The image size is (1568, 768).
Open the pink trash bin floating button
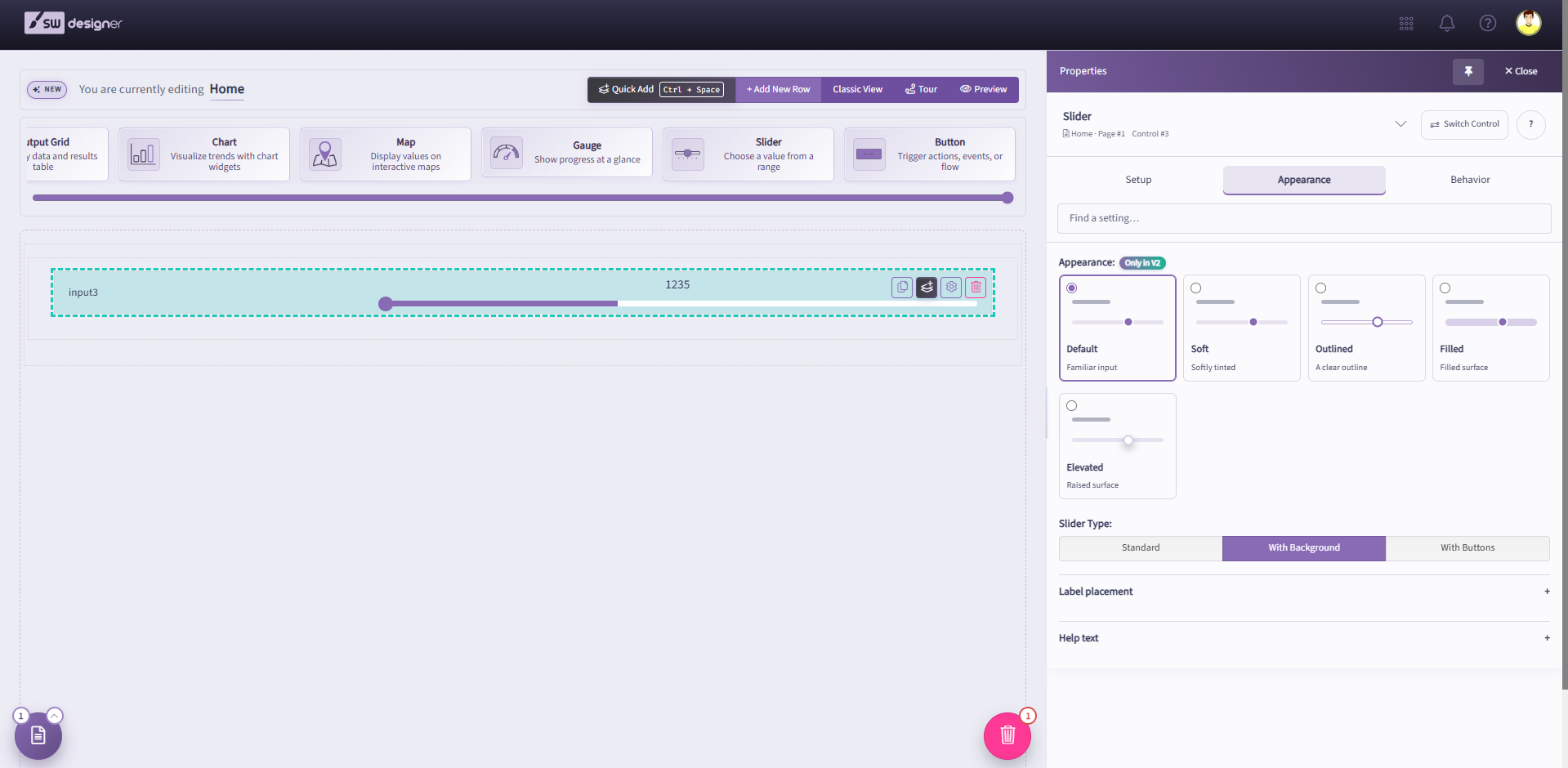[1007, 735]
